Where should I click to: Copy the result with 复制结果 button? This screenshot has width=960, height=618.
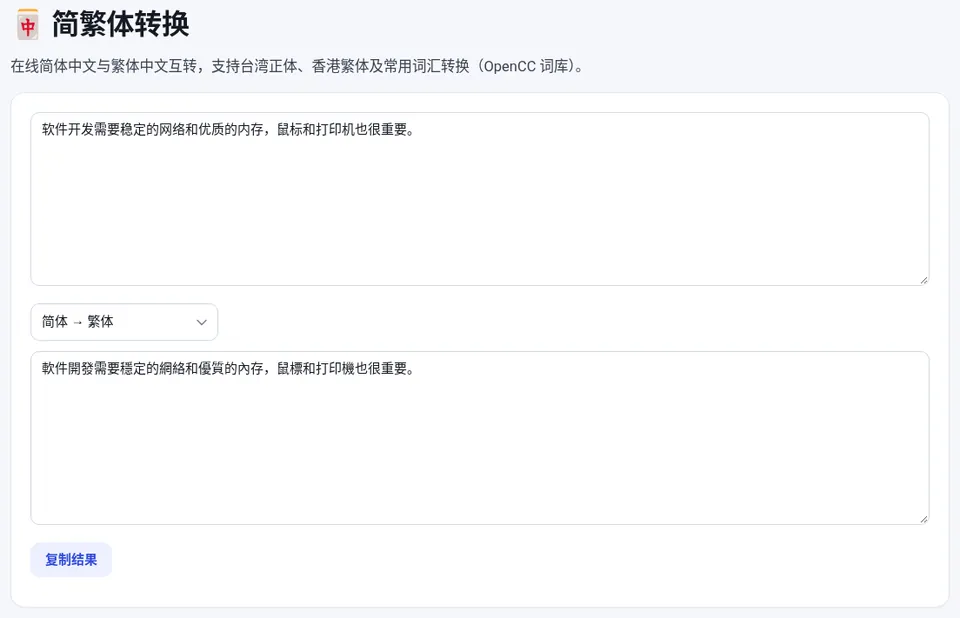[71, 560]
